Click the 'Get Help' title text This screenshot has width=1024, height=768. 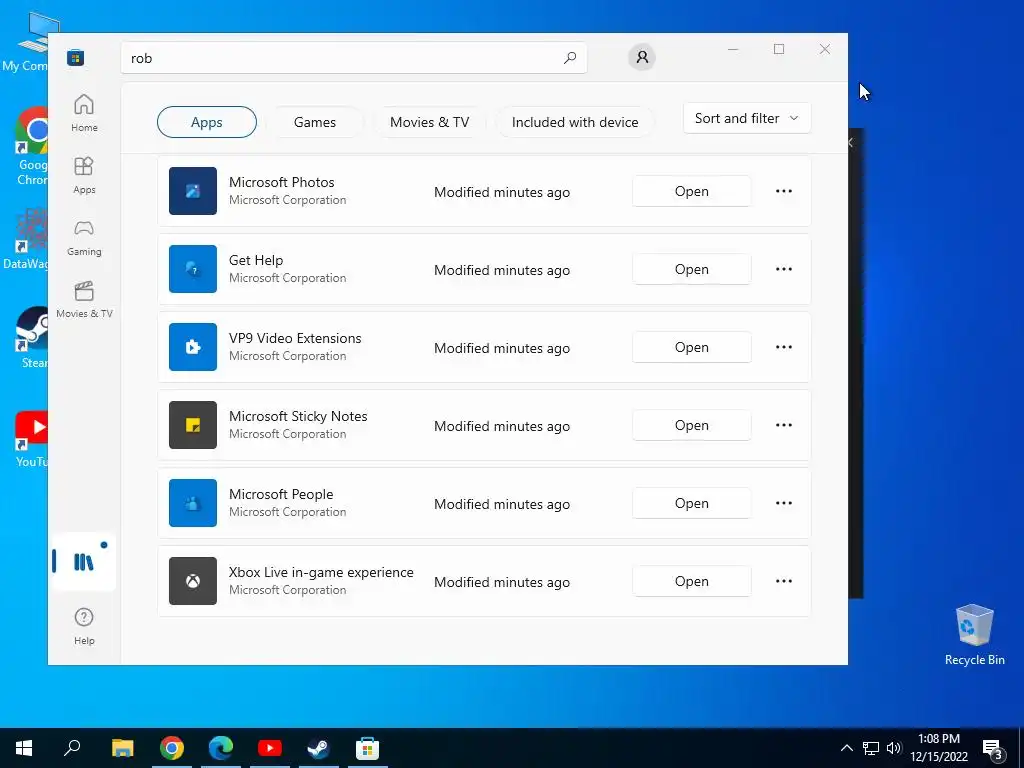click(256, 260)
